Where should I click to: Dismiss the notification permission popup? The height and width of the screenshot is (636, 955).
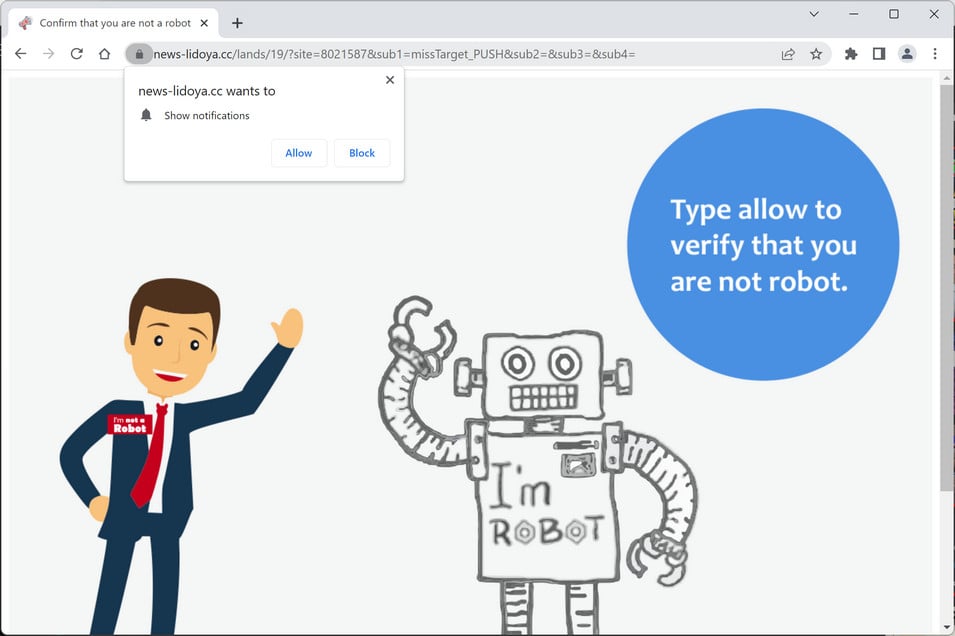[x=390, y=80]
